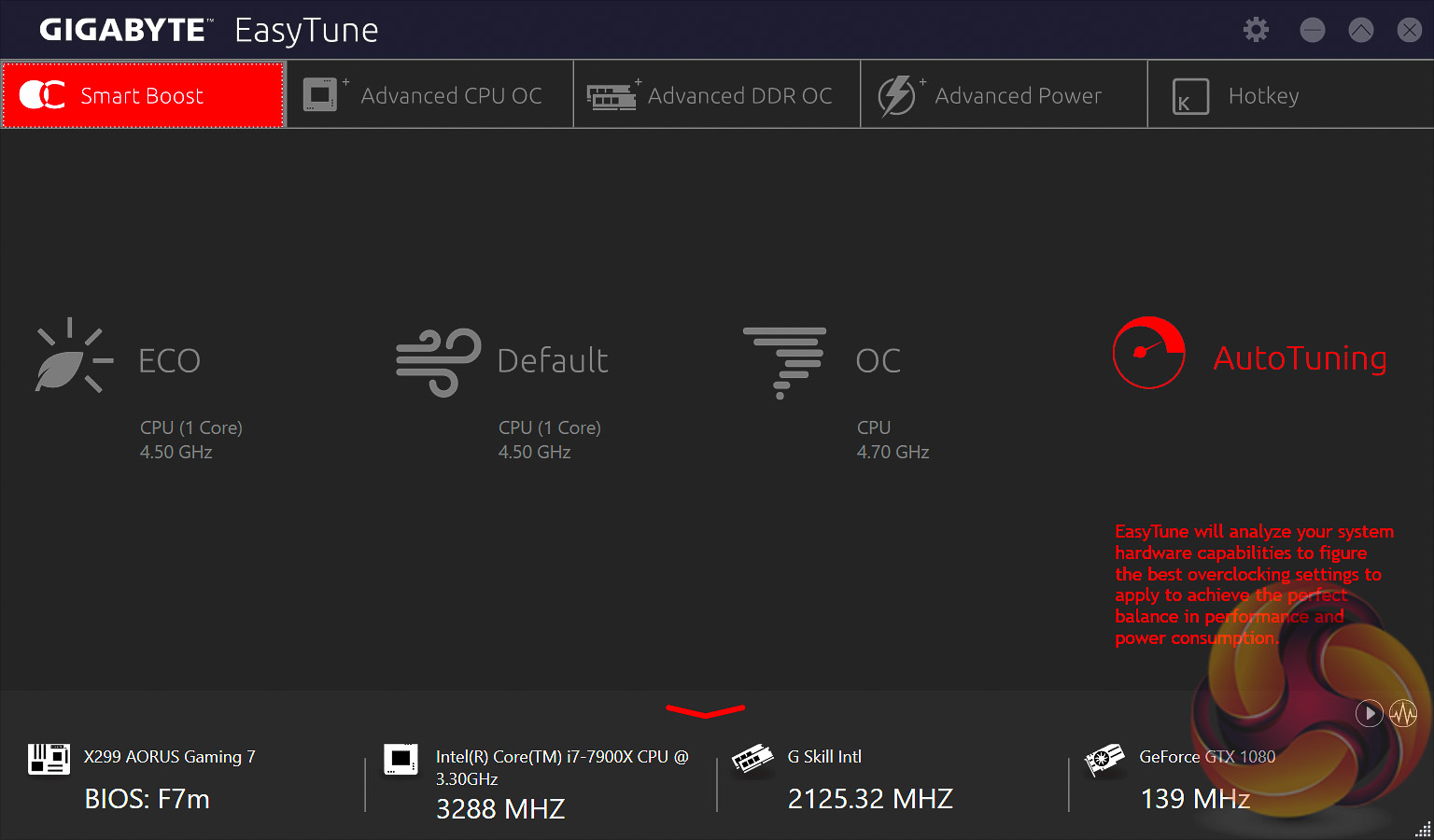This screenshot has width=1434, height=840.
Task: Collapse EasyTune with the up-arrow button
Action: [x=1361, y=30]
